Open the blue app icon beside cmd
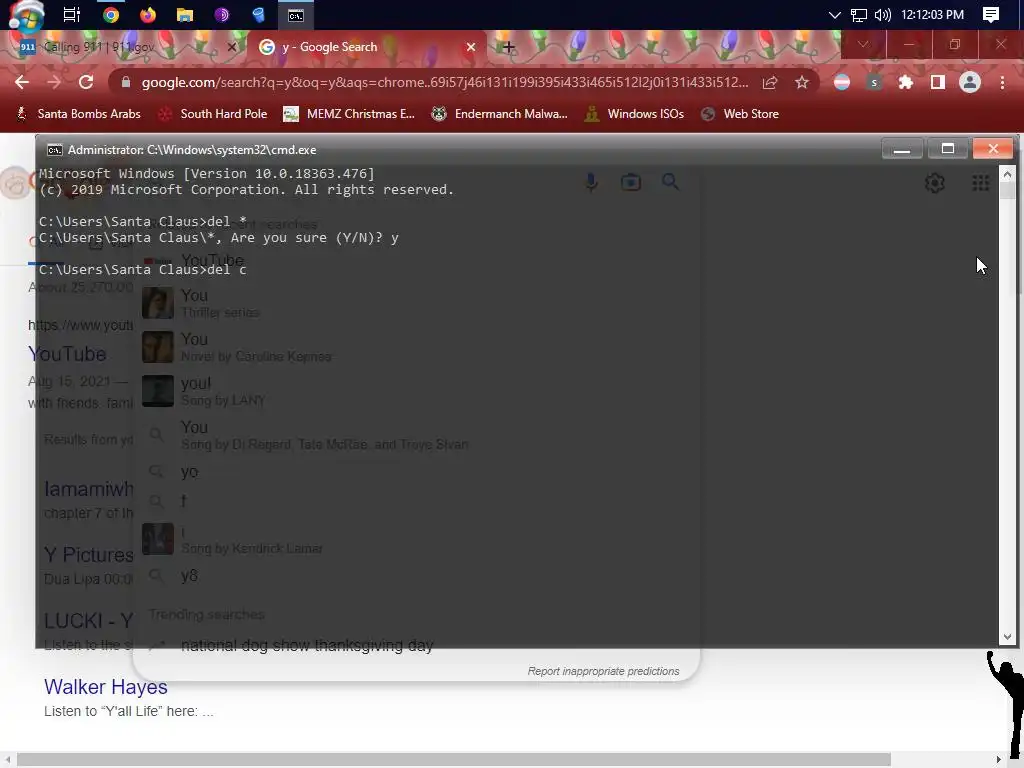This screenshot has width=1024, height=768. click(259, 14)
